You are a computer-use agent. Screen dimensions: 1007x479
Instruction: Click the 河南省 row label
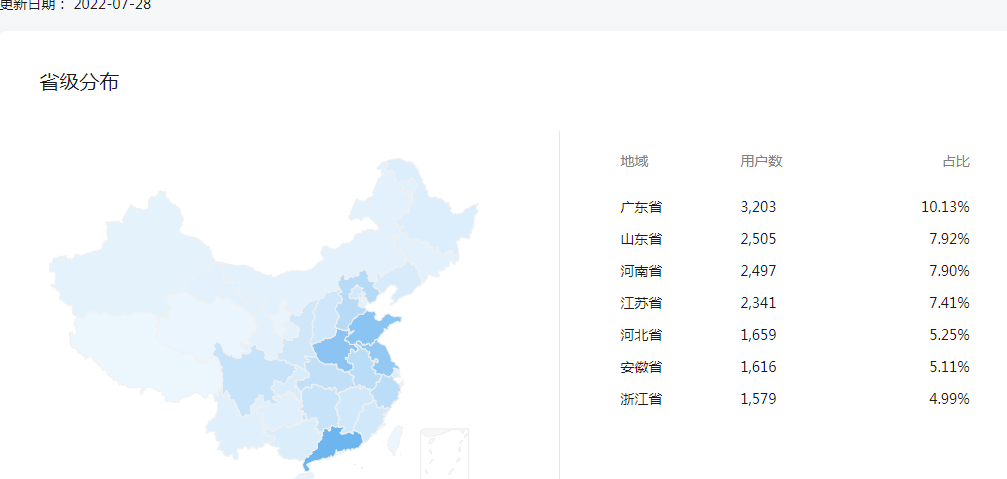(641, 272)
